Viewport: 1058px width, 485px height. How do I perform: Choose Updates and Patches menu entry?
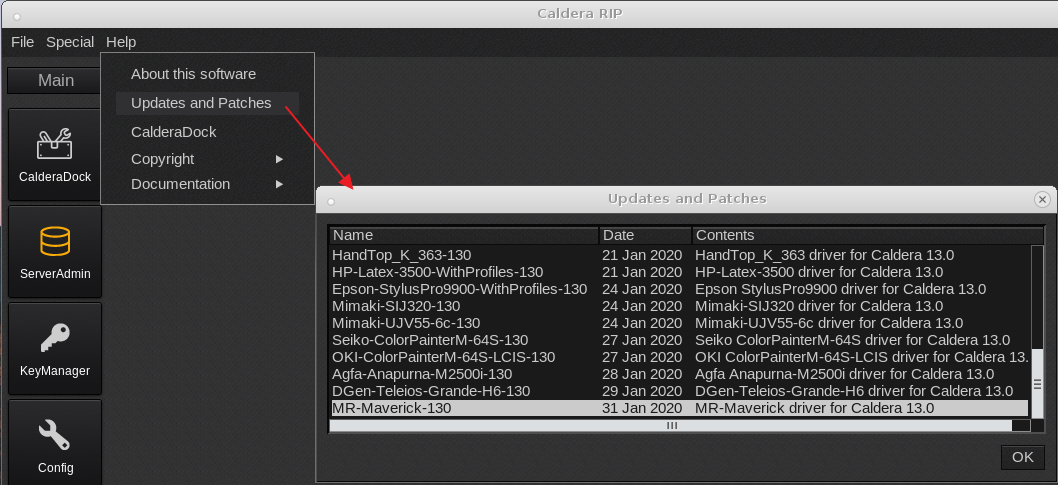(x=201, y=103)
